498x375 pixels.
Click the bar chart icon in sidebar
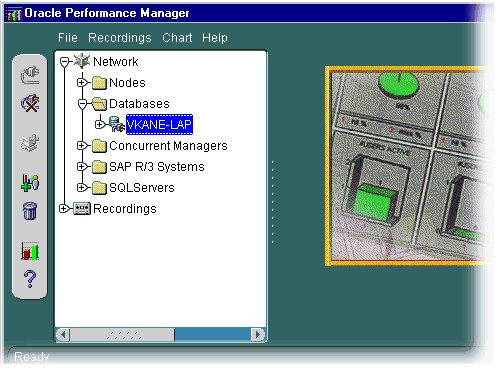(x=30, y=251)
